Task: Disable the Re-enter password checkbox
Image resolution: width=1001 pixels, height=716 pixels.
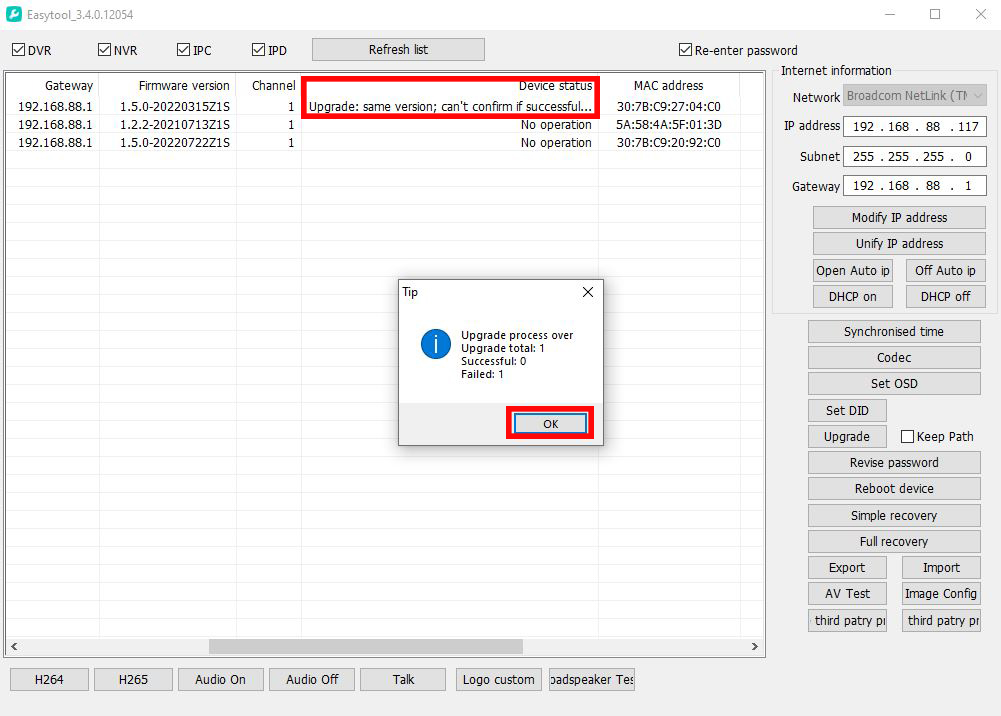Action: 685,50
